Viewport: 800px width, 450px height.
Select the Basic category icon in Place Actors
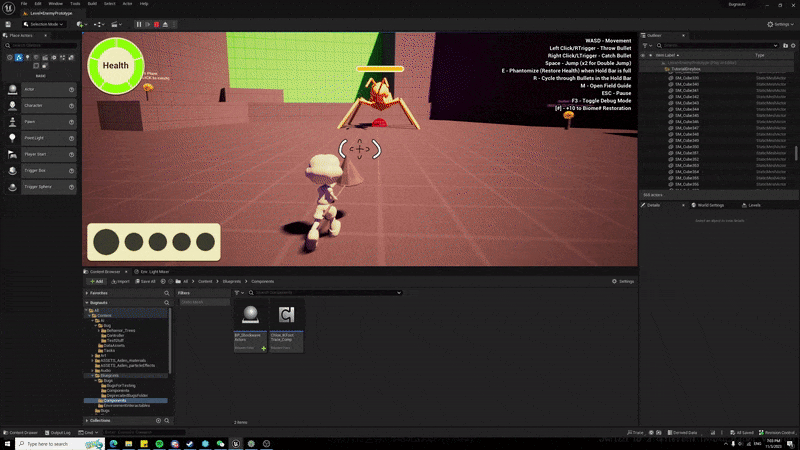(x=19, y=58)
